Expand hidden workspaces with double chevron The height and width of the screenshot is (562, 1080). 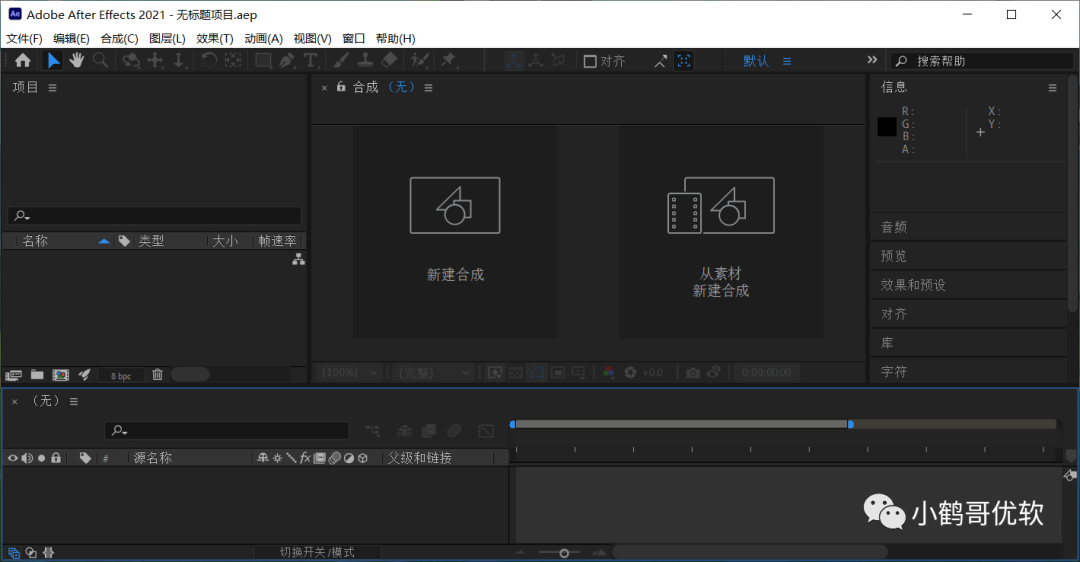tap(872, 61)
